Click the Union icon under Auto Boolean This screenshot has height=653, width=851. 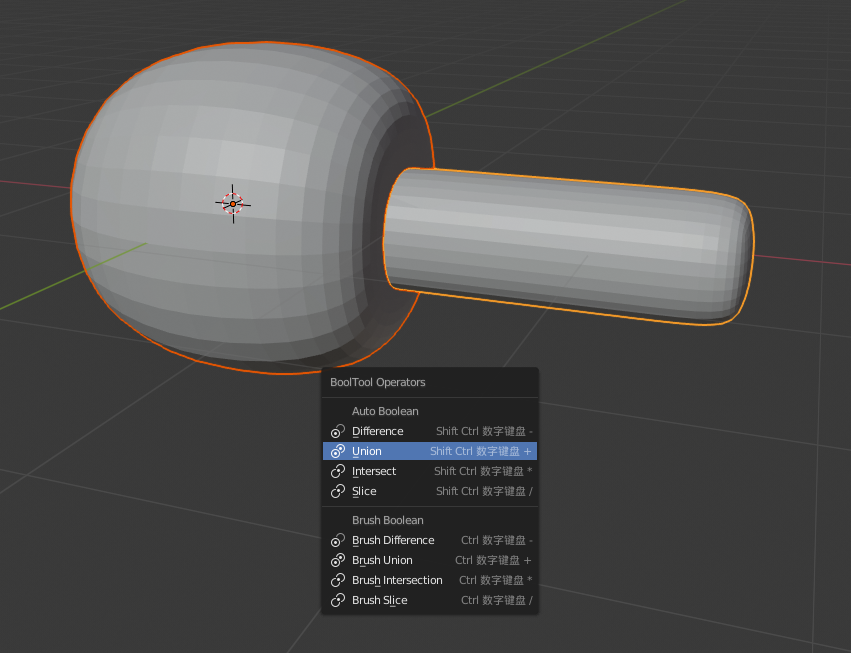pyautogui.click(x=338, y=451)
